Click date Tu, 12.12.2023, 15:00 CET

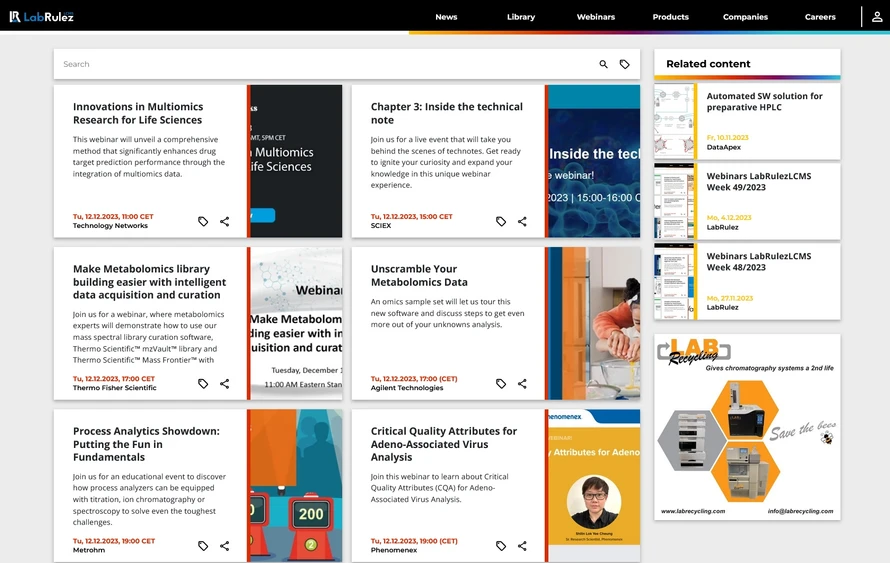[x=412, y=217]
